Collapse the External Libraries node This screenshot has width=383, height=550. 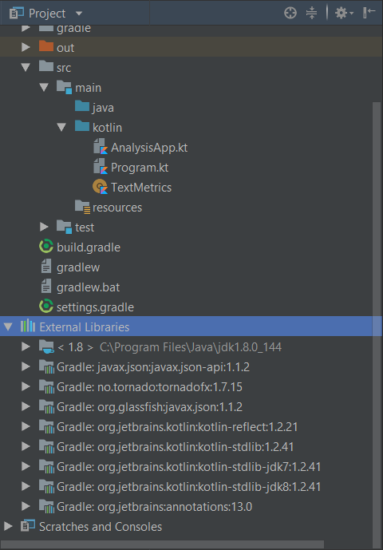pyautogui.click(x=8, y=327)
